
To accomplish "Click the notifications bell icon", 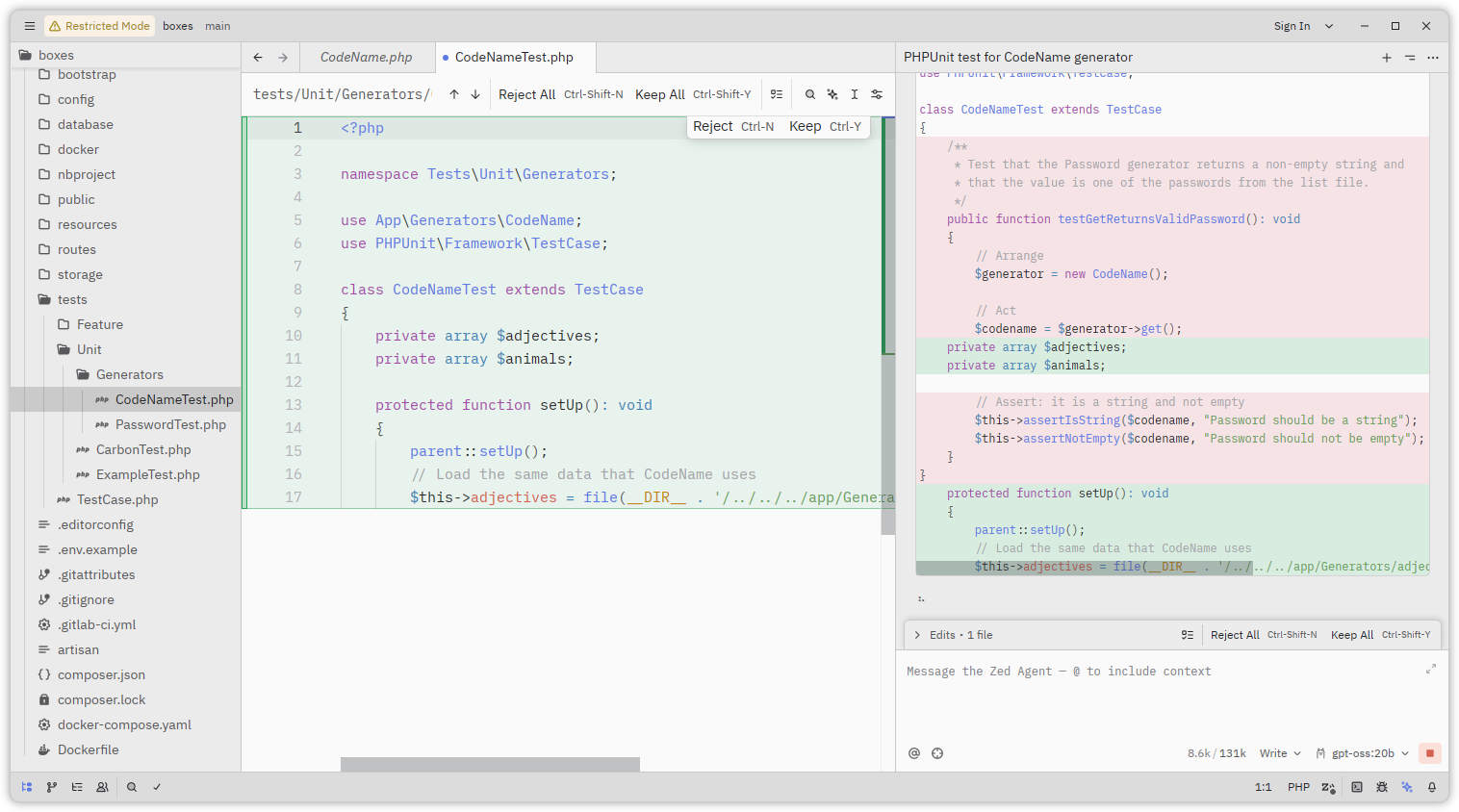I will 1432,787.
